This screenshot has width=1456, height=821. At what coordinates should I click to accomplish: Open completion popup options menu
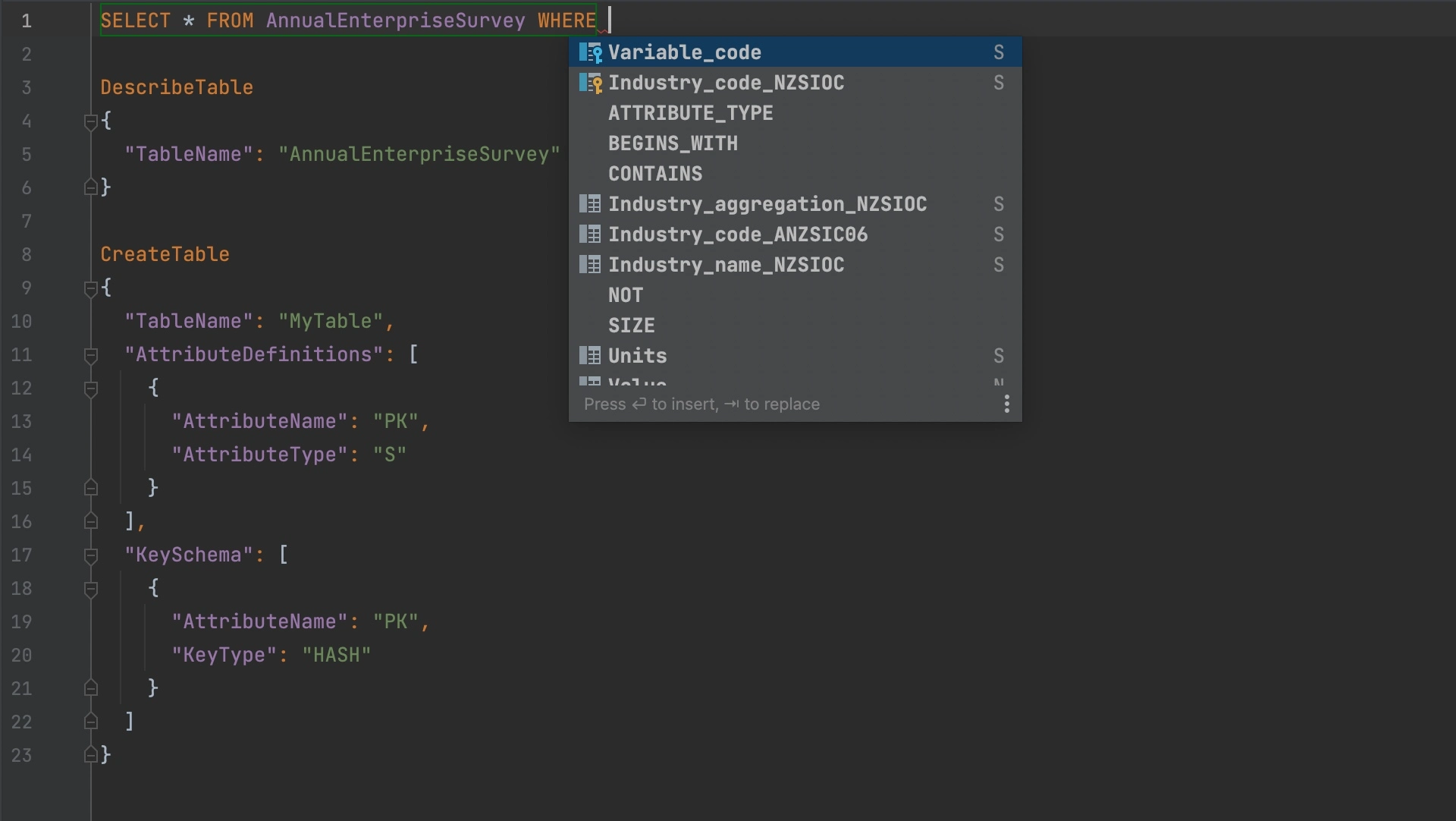(1006, 404)
